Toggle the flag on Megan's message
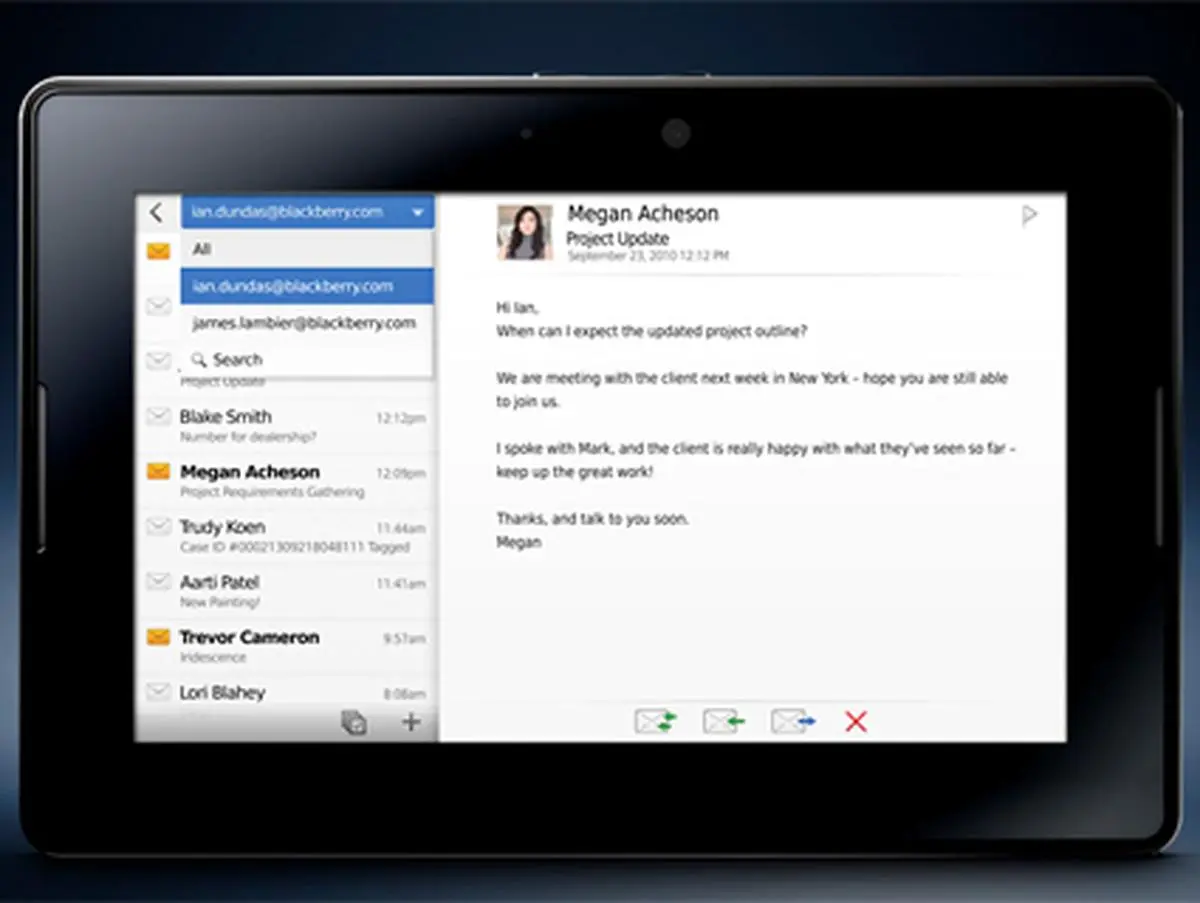 (x=1029, y=215)
